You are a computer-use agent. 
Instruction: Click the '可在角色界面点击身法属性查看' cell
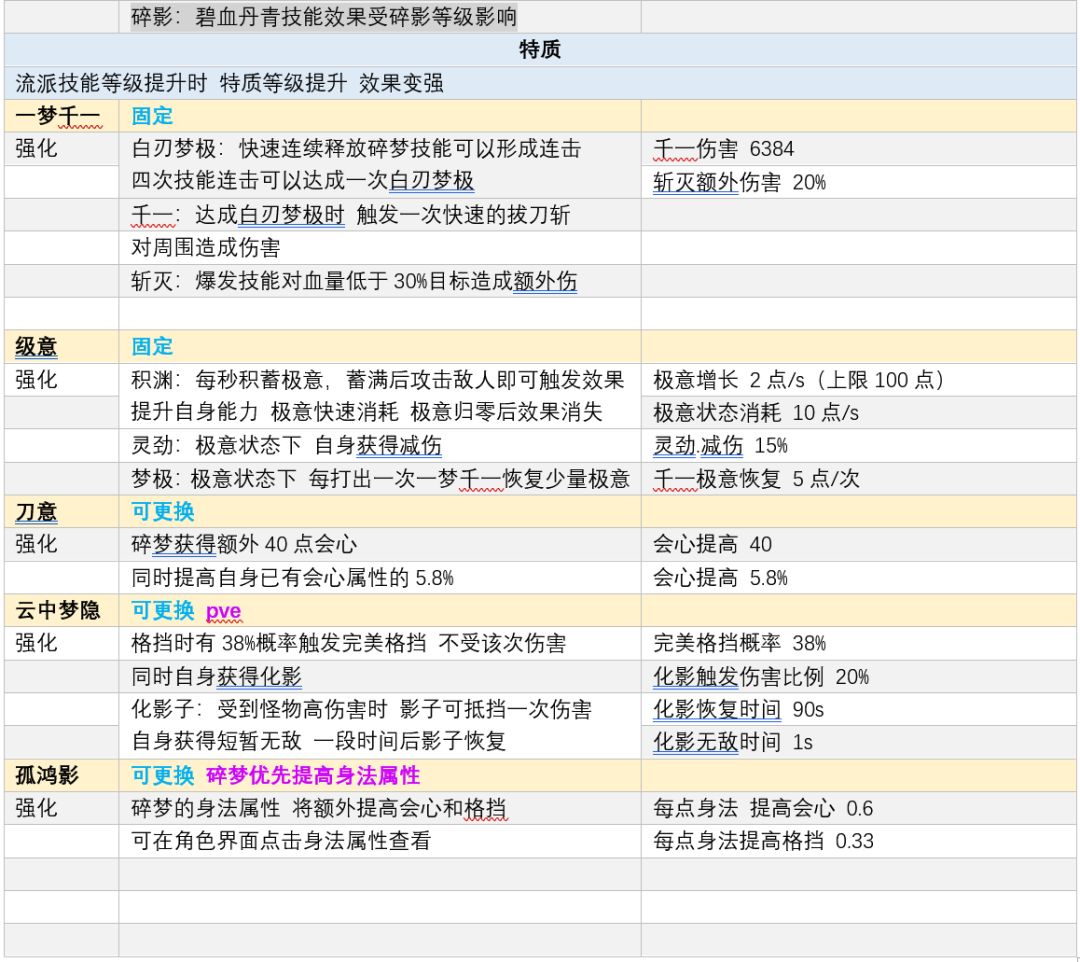click(x=380, y=841)
